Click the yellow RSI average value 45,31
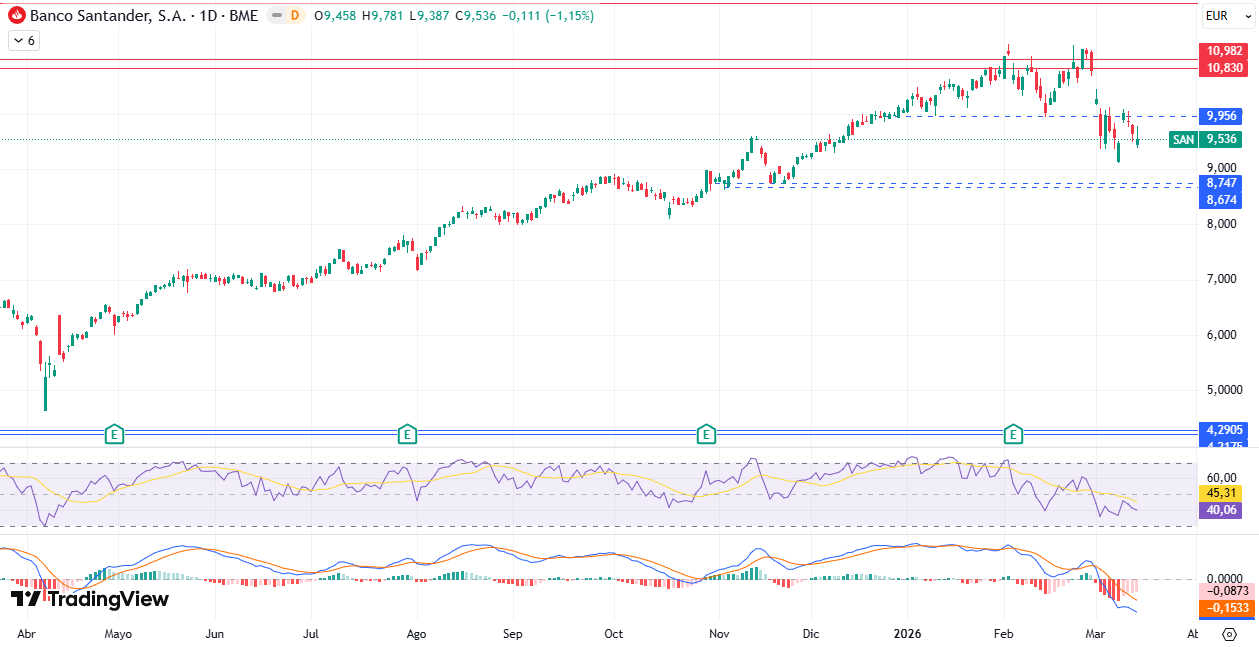The height and width of the screenshot is (647, 1259). (1221, 493)
